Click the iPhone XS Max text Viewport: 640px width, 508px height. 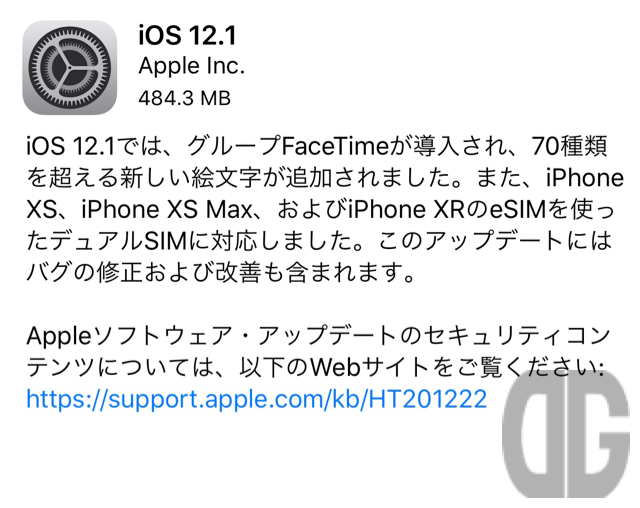(166, 210)
